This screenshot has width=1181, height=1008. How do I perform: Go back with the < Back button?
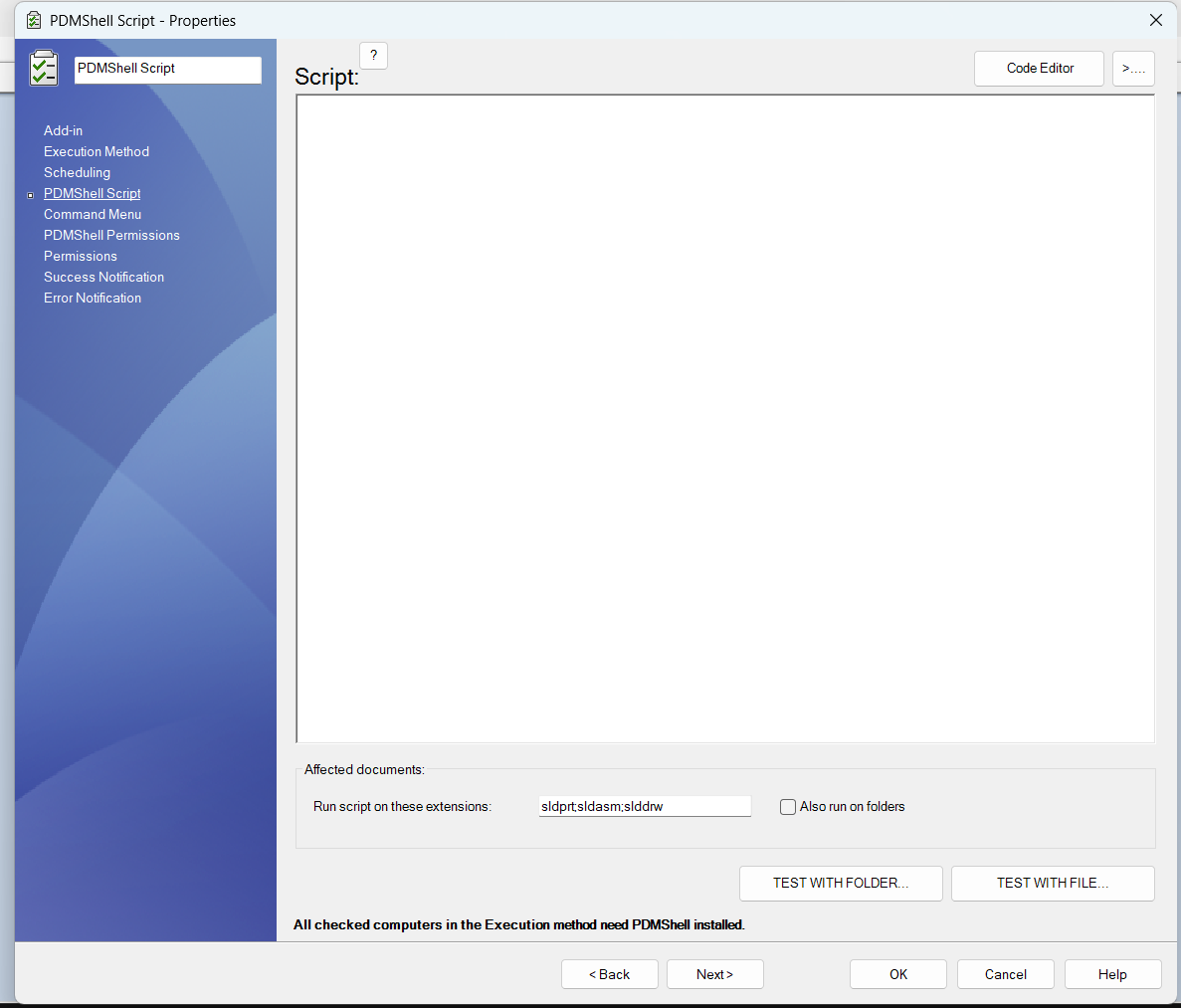(x=609, y=974)
